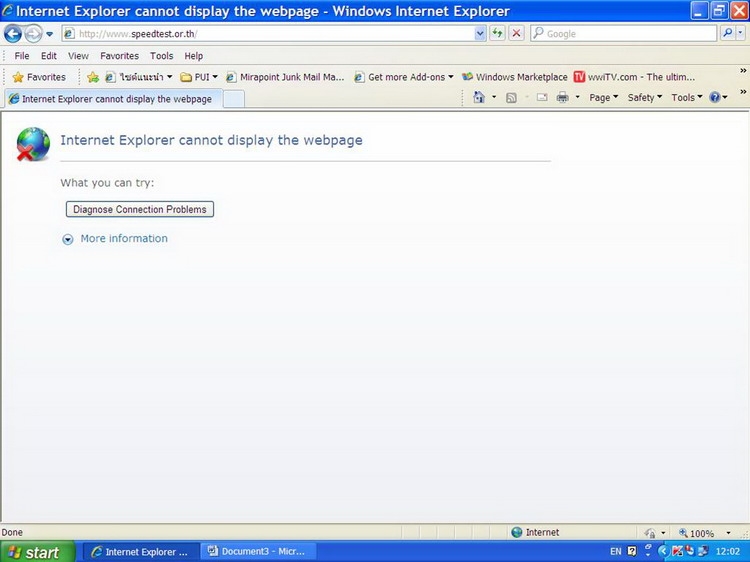The image size is (750, 562).
Task: Expand More information section
Action: 68,239
